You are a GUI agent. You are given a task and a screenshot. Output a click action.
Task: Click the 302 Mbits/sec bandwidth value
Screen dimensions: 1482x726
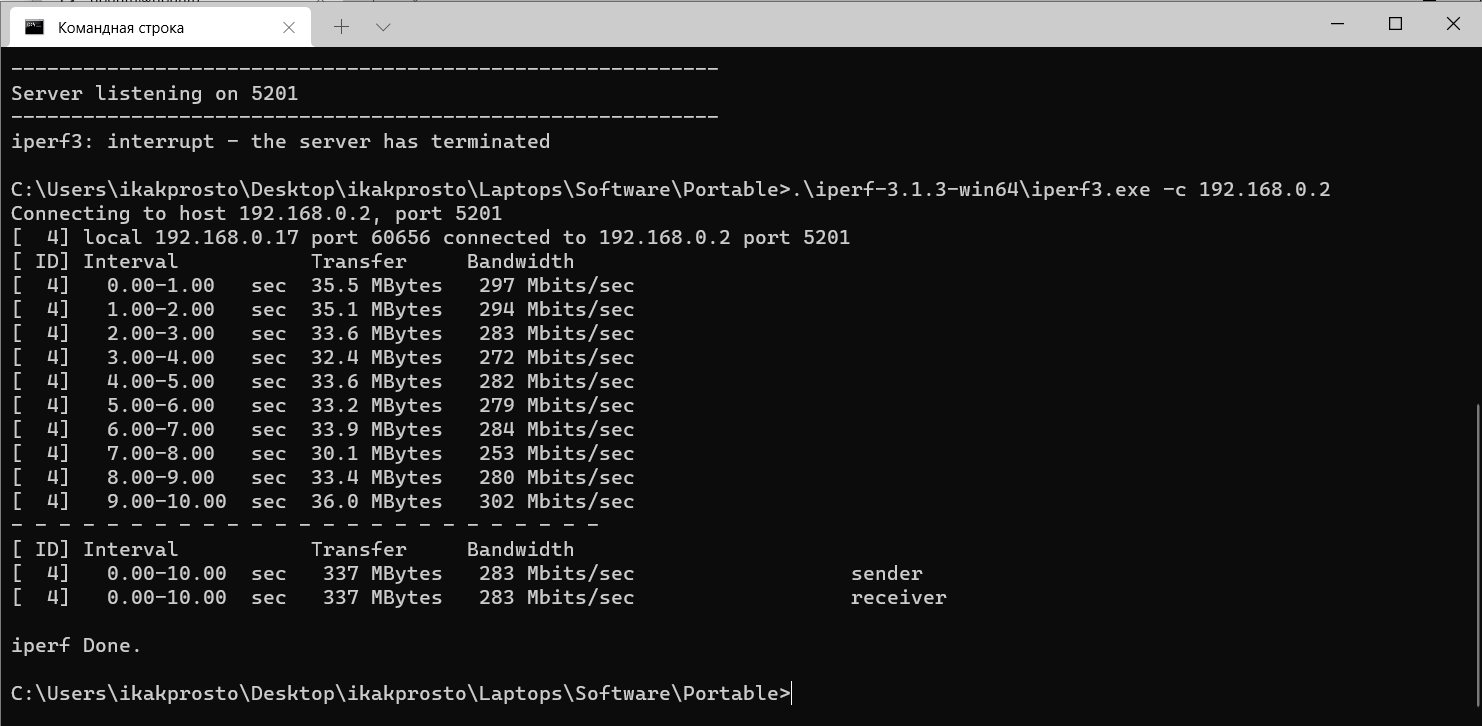(x=556, y=502)
